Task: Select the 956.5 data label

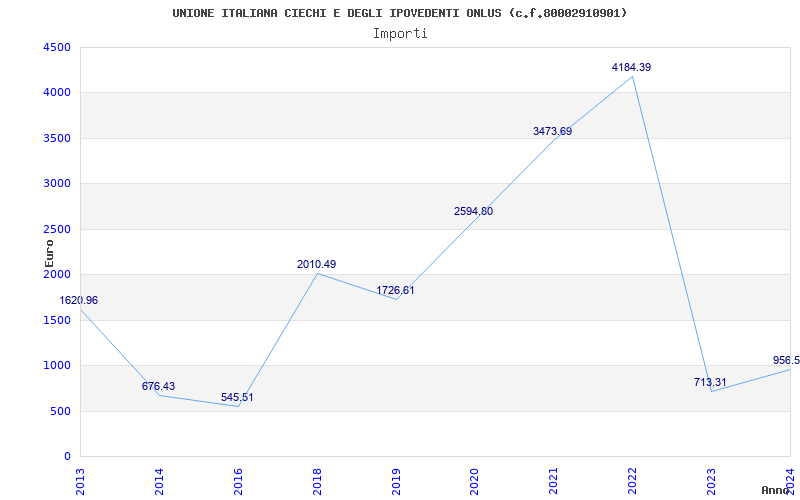Action: (786, 360)
